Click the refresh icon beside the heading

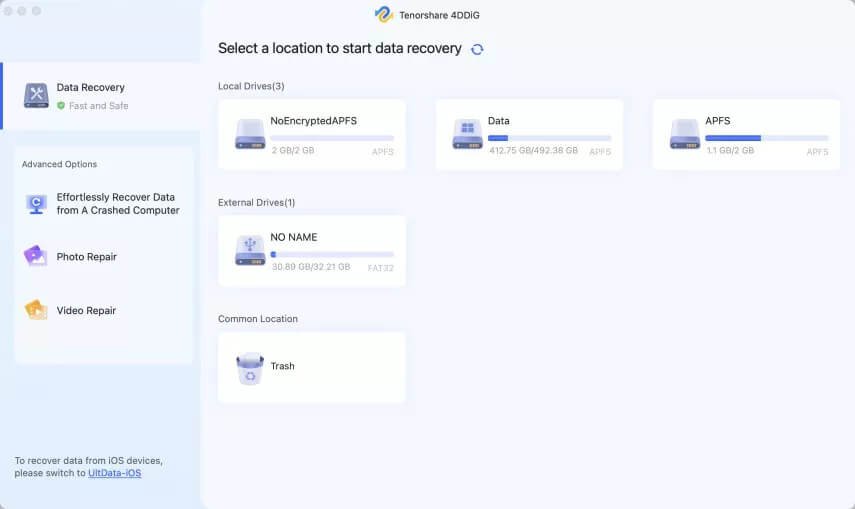tap(477, 49)
